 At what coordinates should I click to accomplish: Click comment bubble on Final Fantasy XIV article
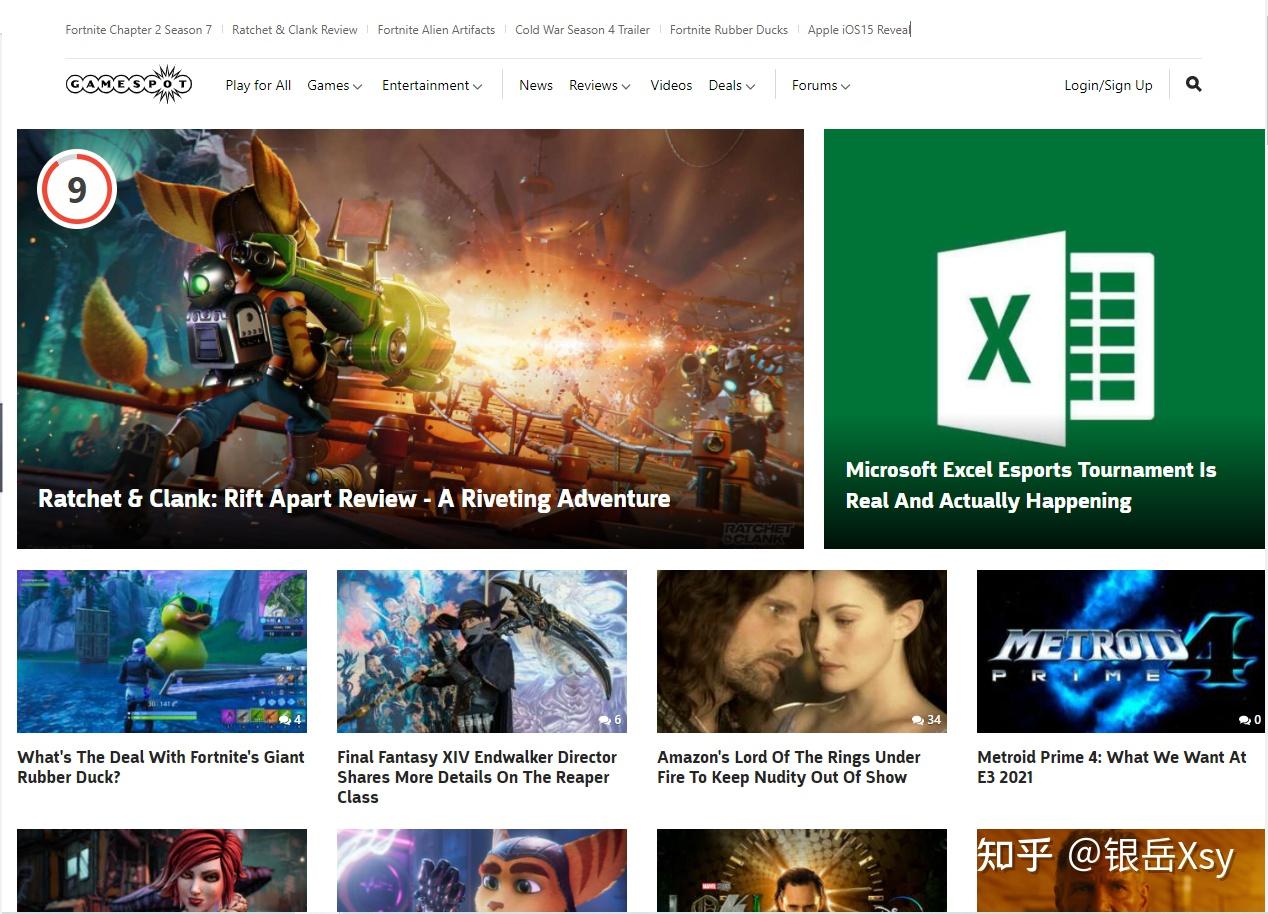pos(610,720)
